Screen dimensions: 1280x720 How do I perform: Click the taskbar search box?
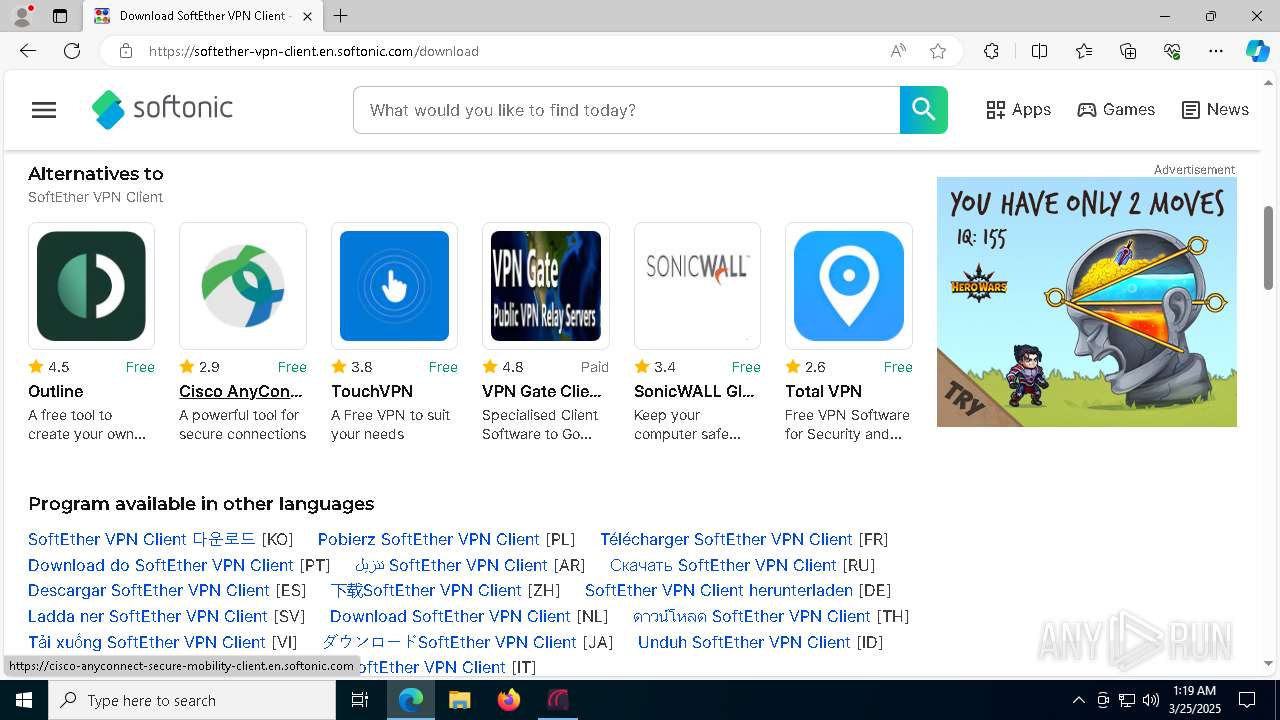(192, 700)
